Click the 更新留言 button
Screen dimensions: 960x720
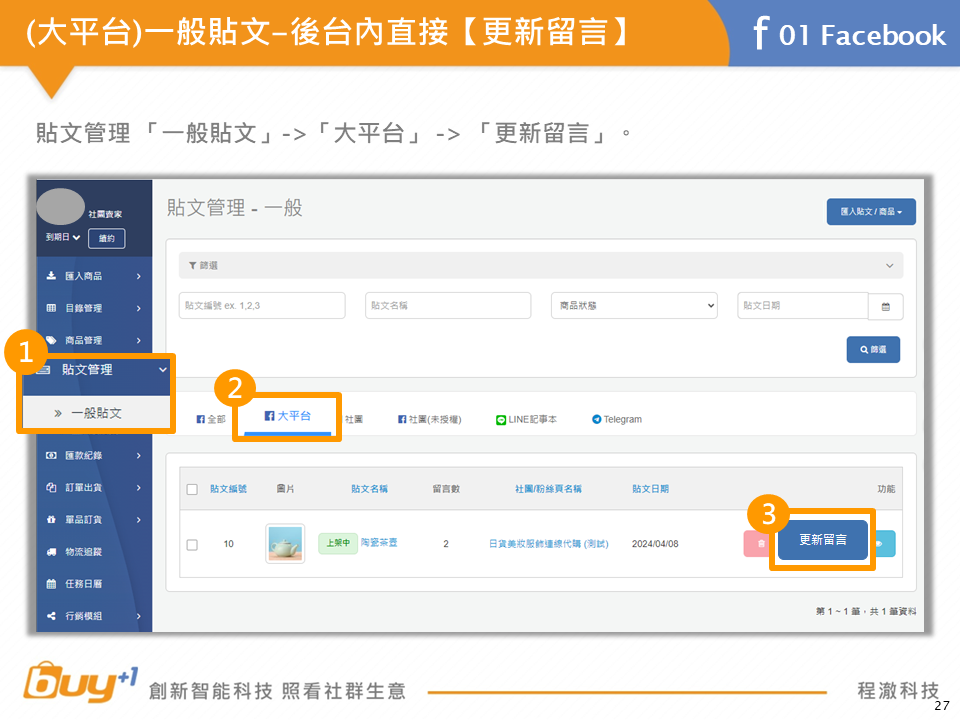[822, 540]
